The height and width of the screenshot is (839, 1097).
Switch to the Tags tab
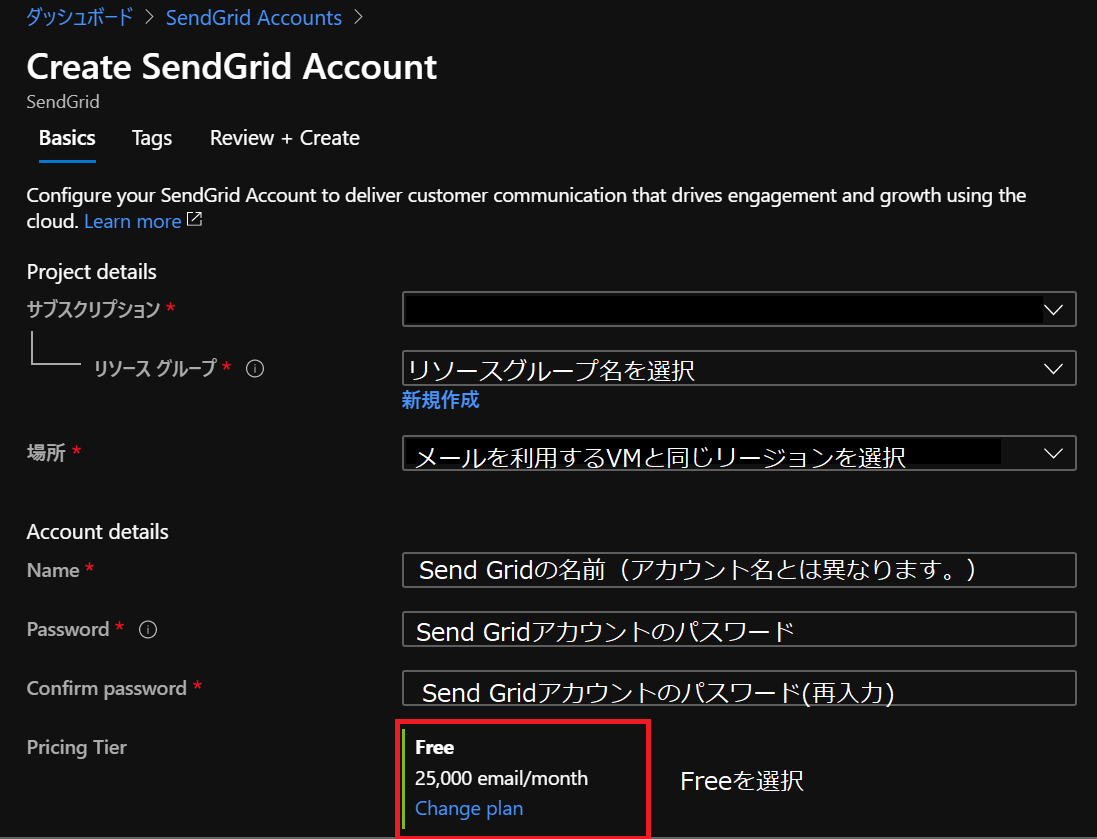152,139
